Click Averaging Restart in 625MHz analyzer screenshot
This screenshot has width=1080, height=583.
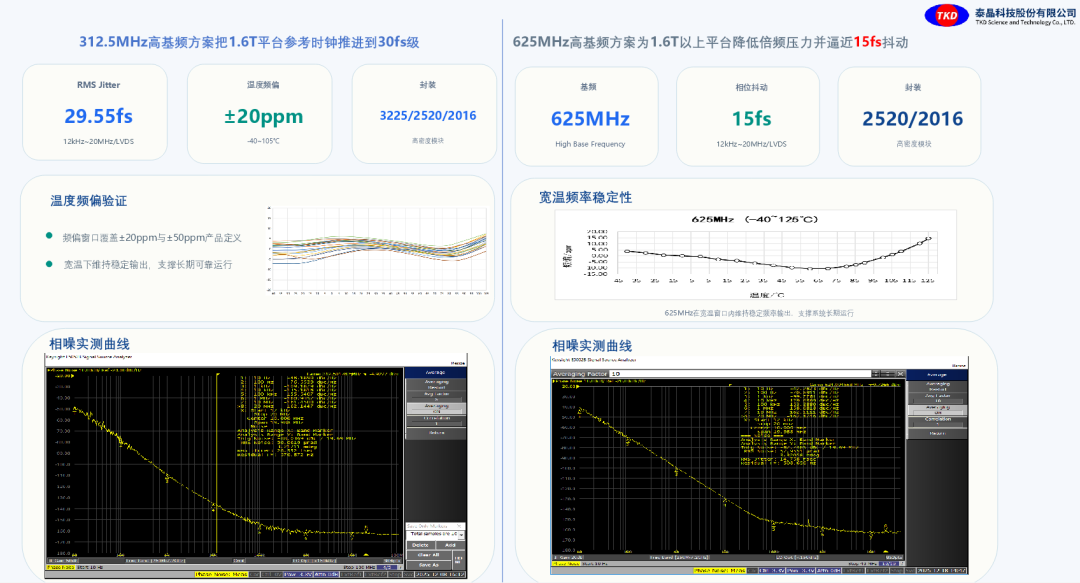(937, 387)
